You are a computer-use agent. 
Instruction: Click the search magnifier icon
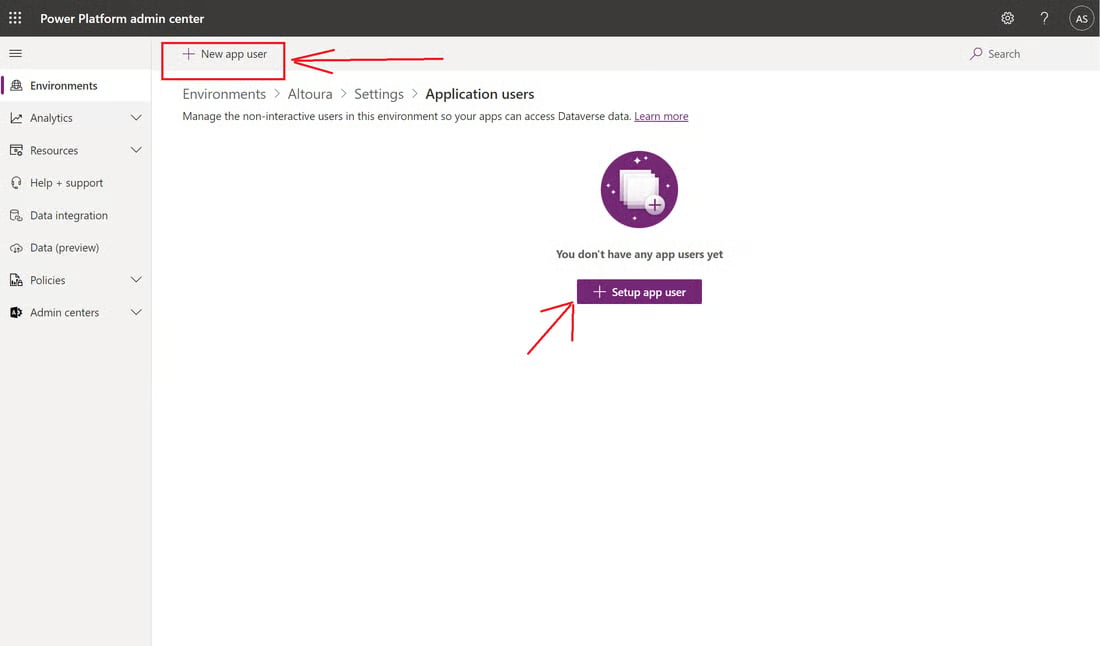pos(976,53)
